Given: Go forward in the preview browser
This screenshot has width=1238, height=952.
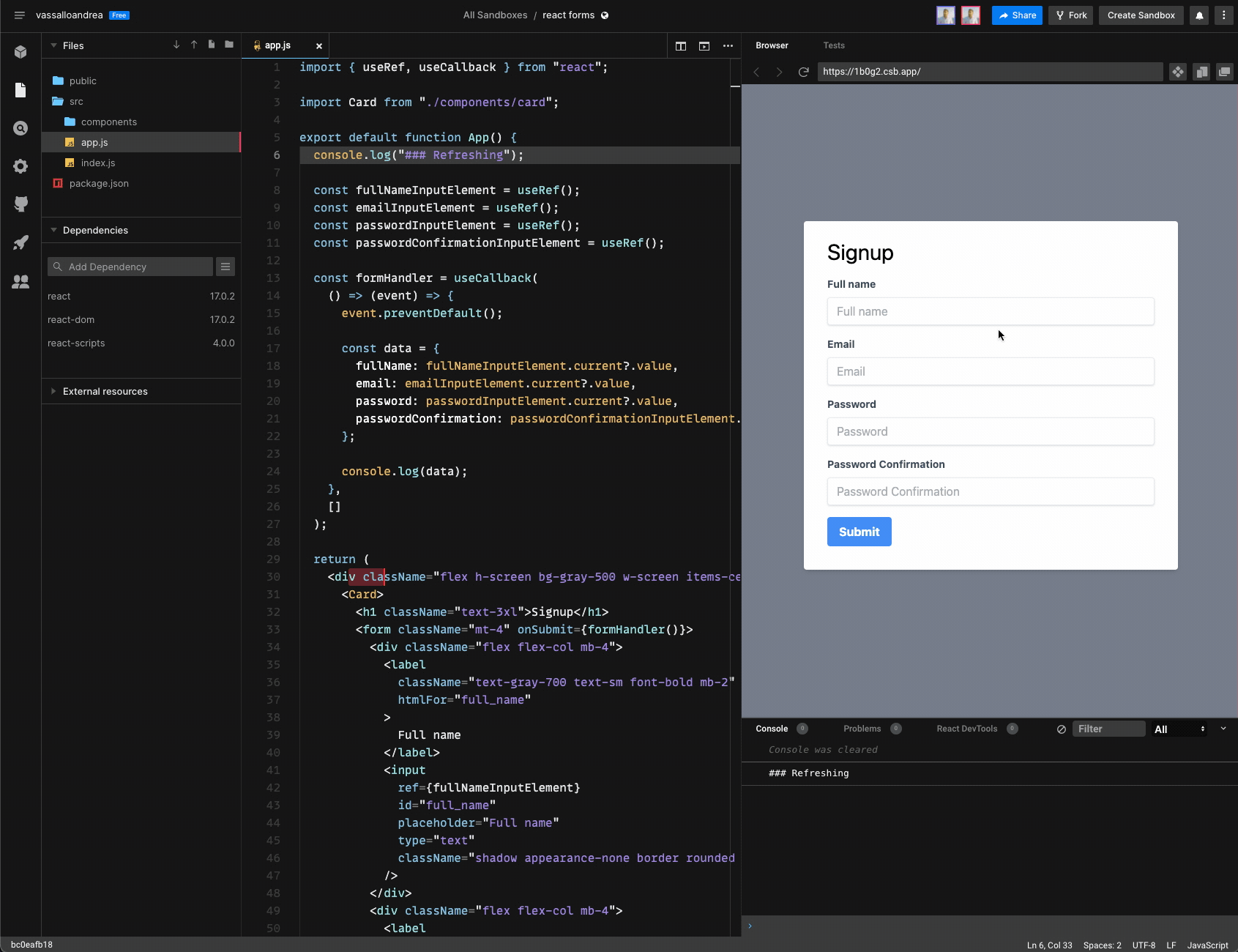Looking at the screenshot, I should point(780,72).
